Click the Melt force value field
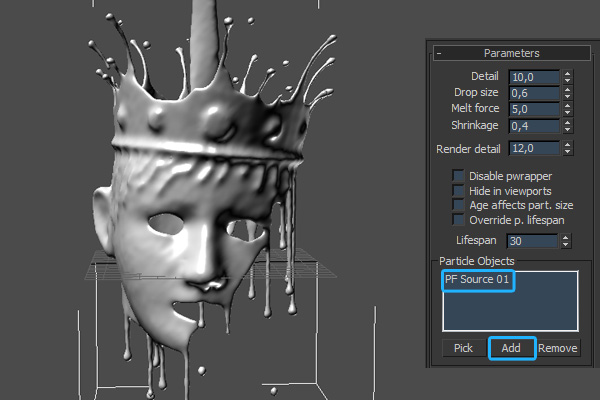 tap(533, 110)
